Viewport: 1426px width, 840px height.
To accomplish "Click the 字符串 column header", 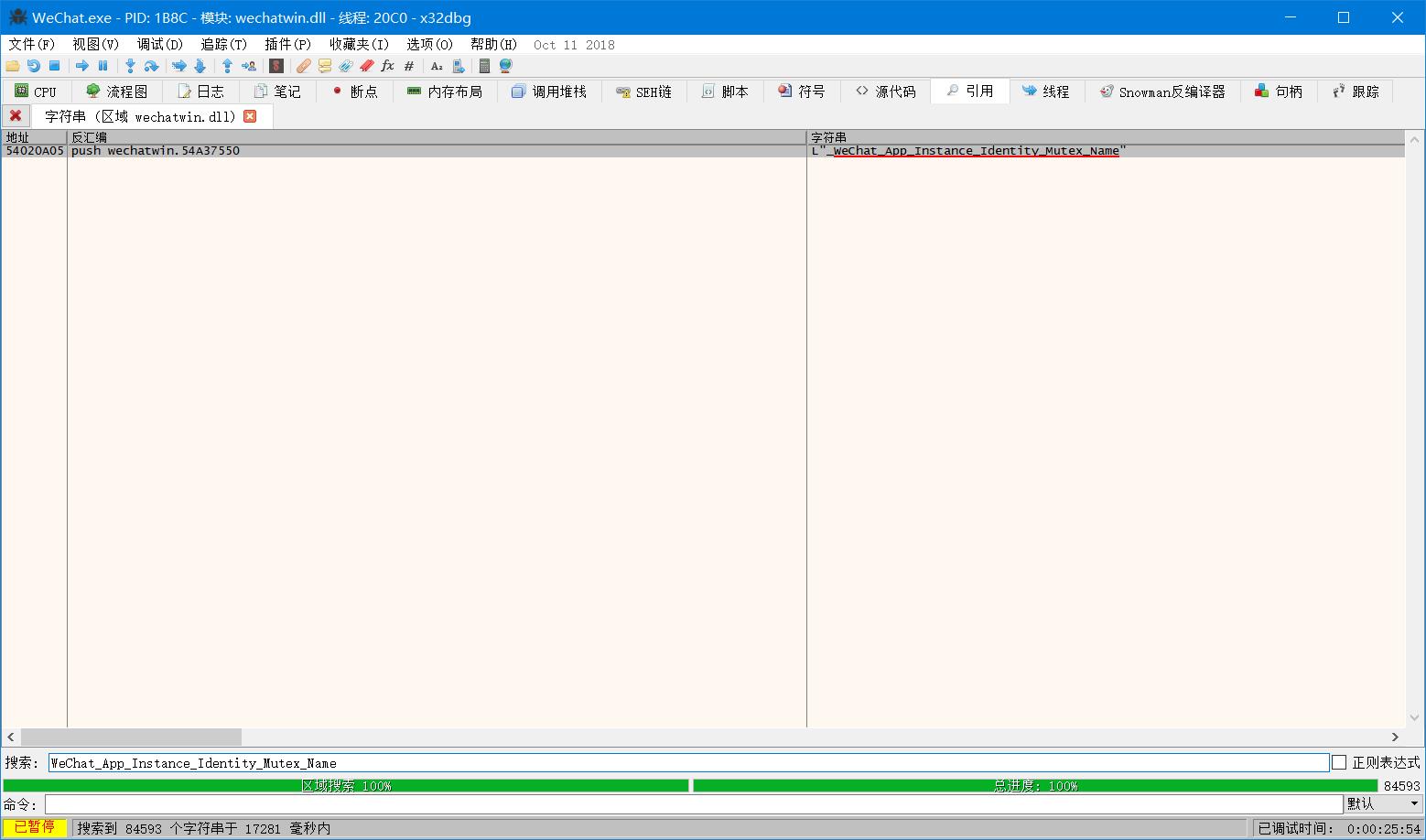I will pyautogui.click(x=1106, y=137).
